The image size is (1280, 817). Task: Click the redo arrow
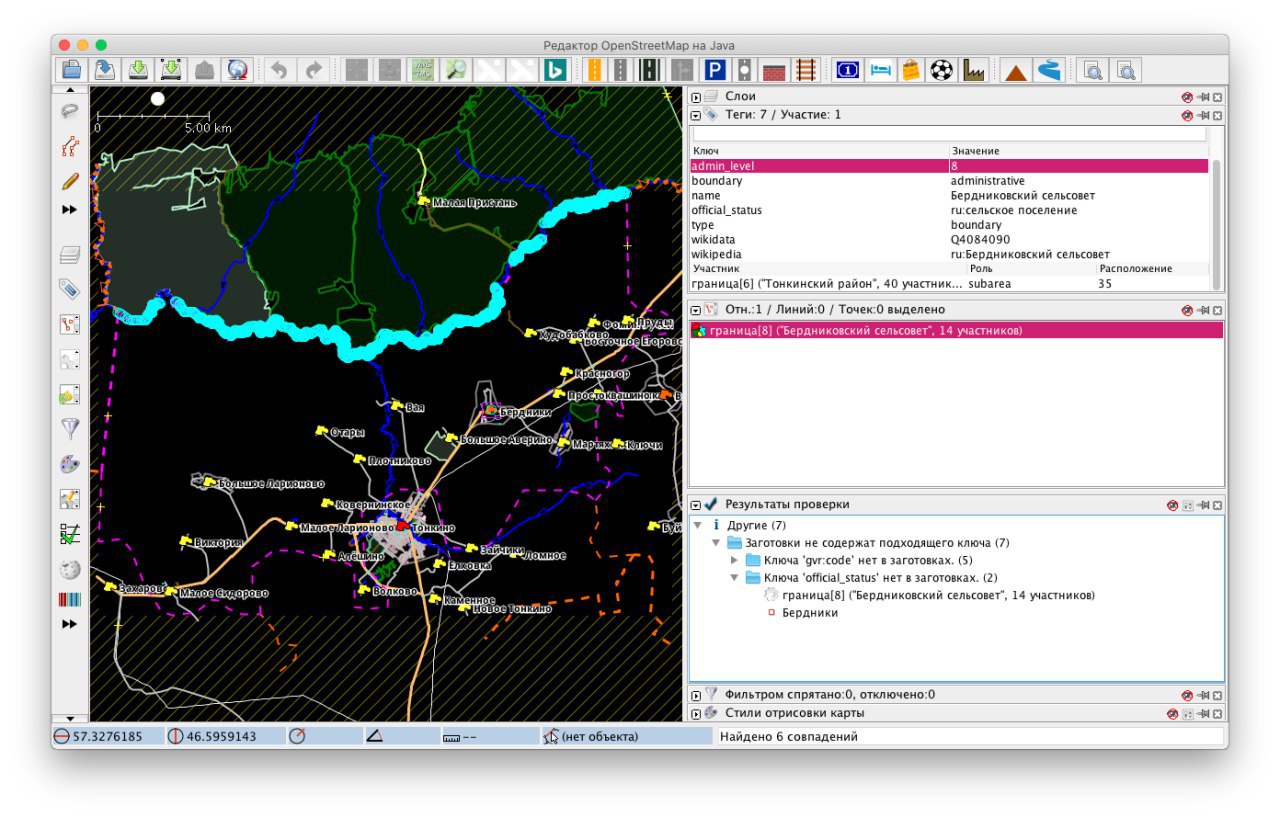[314, 69]
